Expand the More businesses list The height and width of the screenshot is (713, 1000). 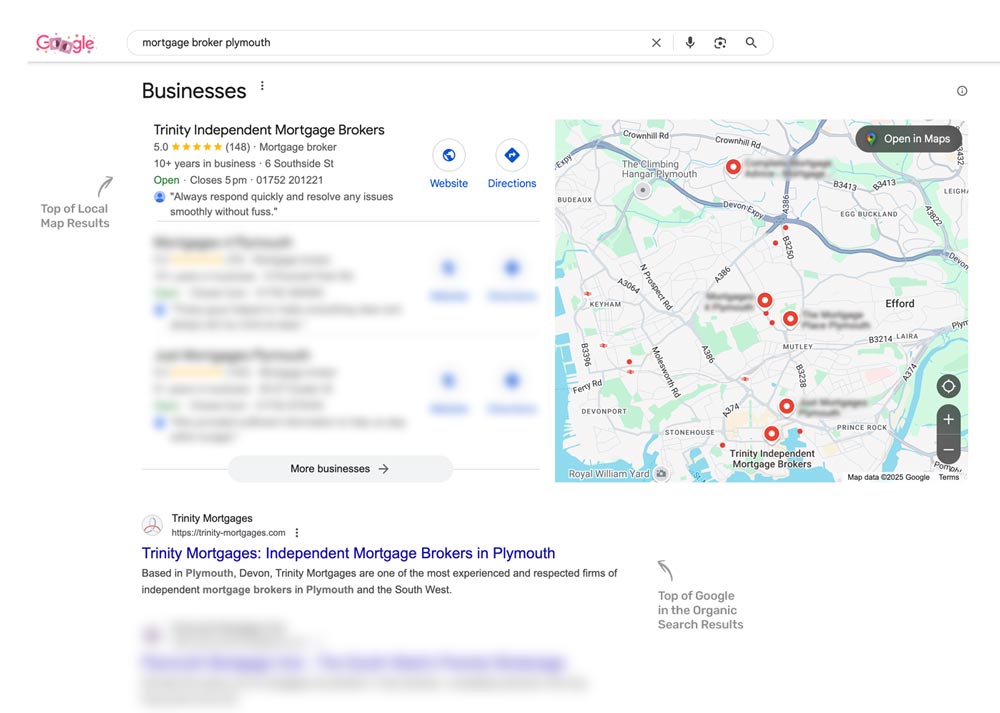[x=340, y=469]
